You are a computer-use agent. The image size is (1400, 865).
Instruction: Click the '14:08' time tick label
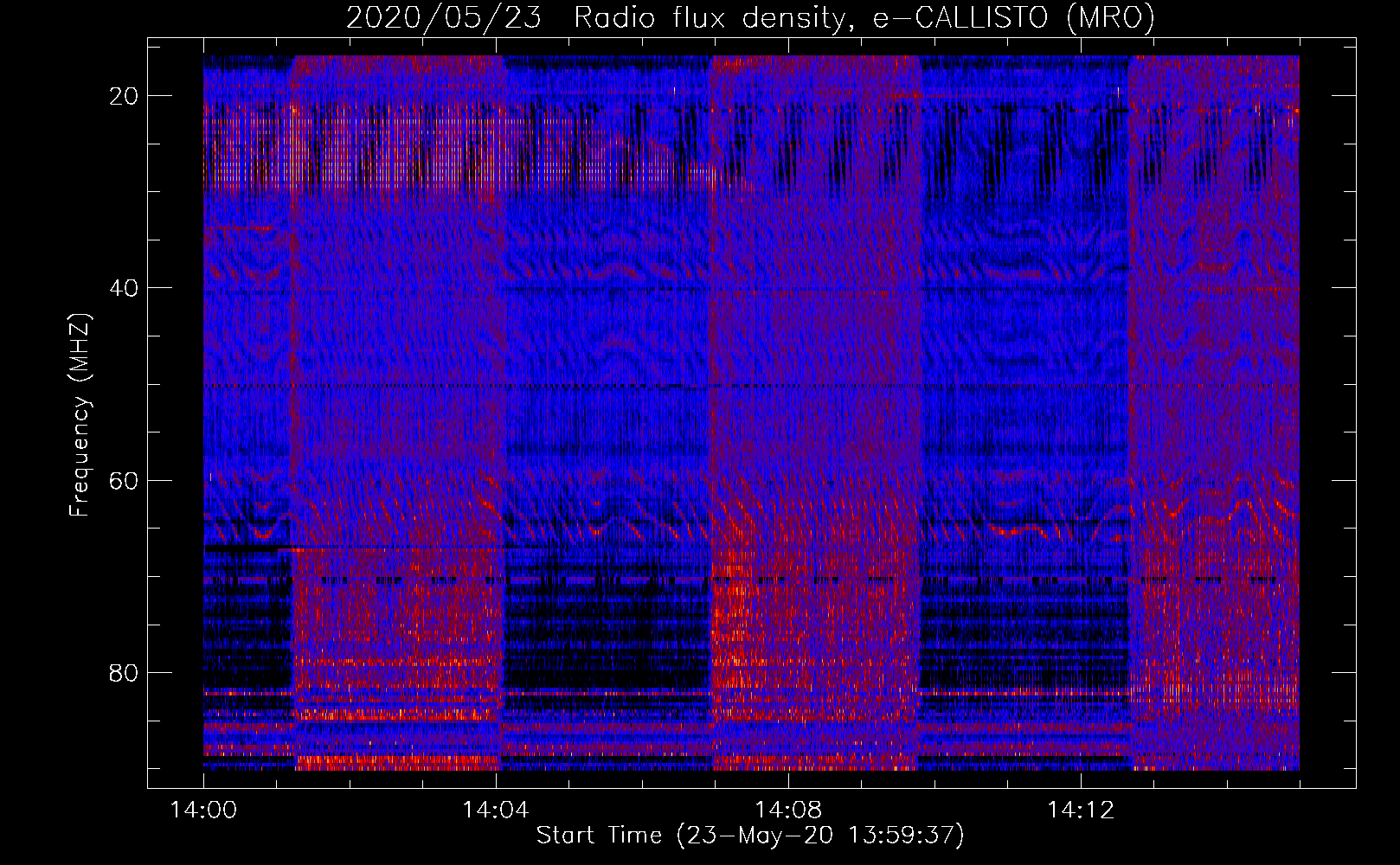click(788, 811)
